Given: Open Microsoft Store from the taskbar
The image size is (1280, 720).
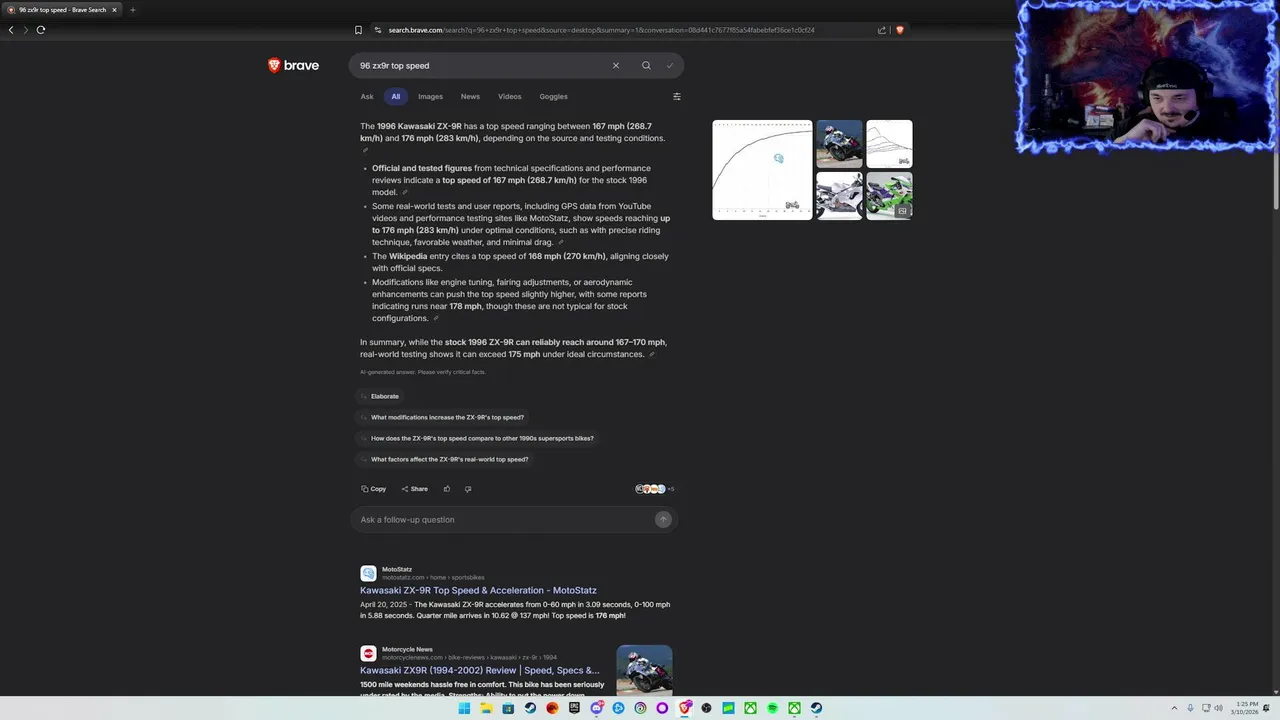Looking at the screenshot, I should click(508, 708).
